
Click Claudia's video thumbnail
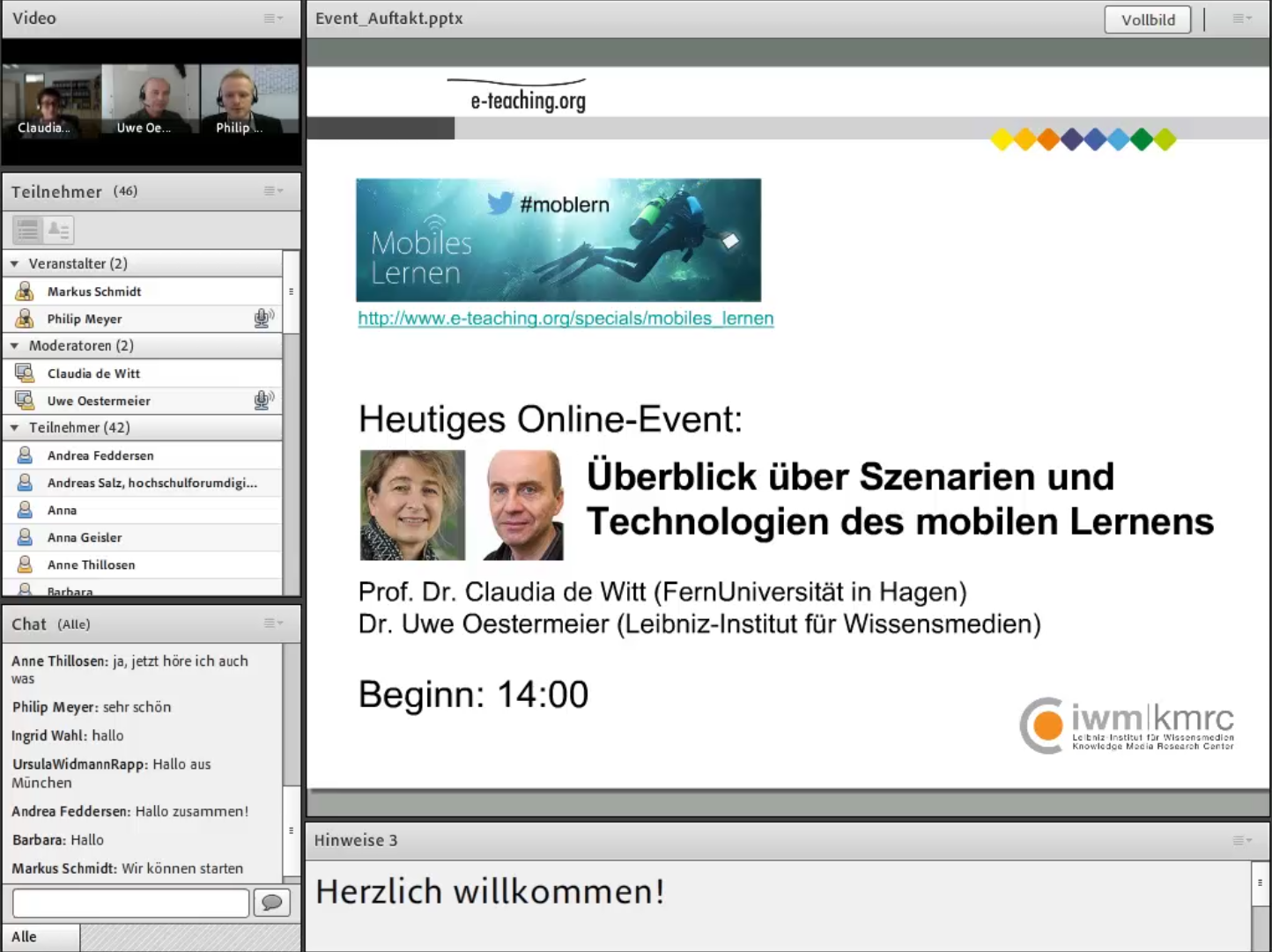pos(51,100)
